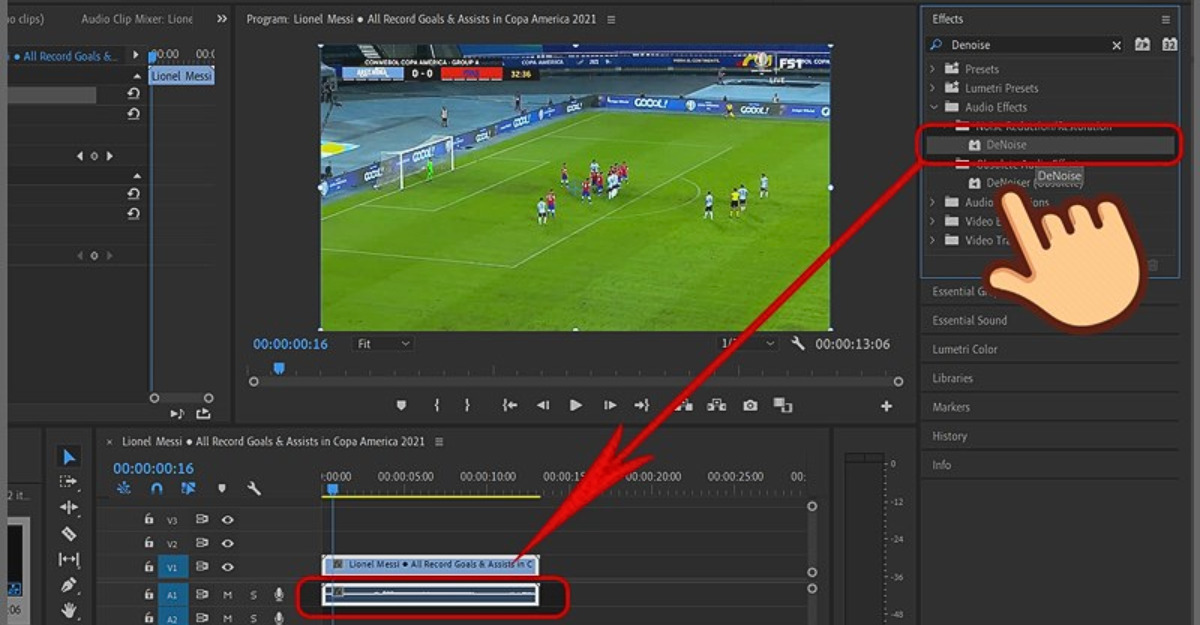
Task: Expand the Presets folder
Action: point(933,69)
